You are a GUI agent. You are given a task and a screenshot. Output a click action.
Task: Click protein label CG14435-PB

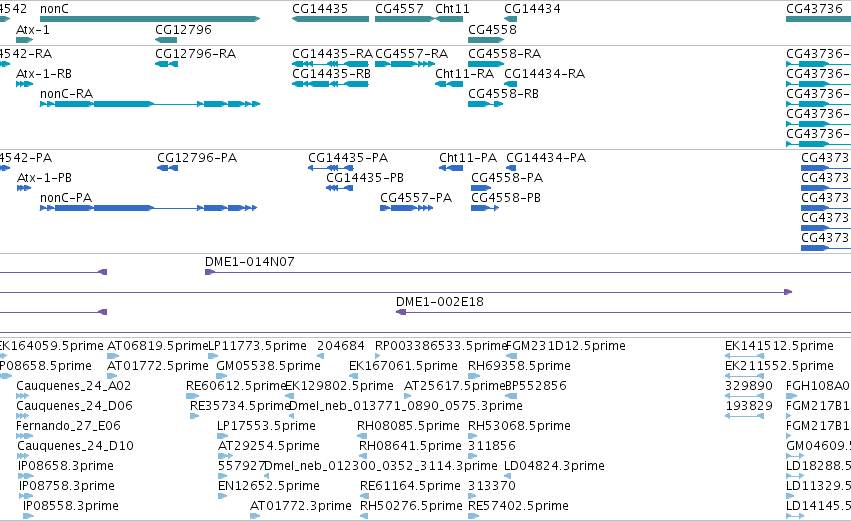(x=365, y=178)
